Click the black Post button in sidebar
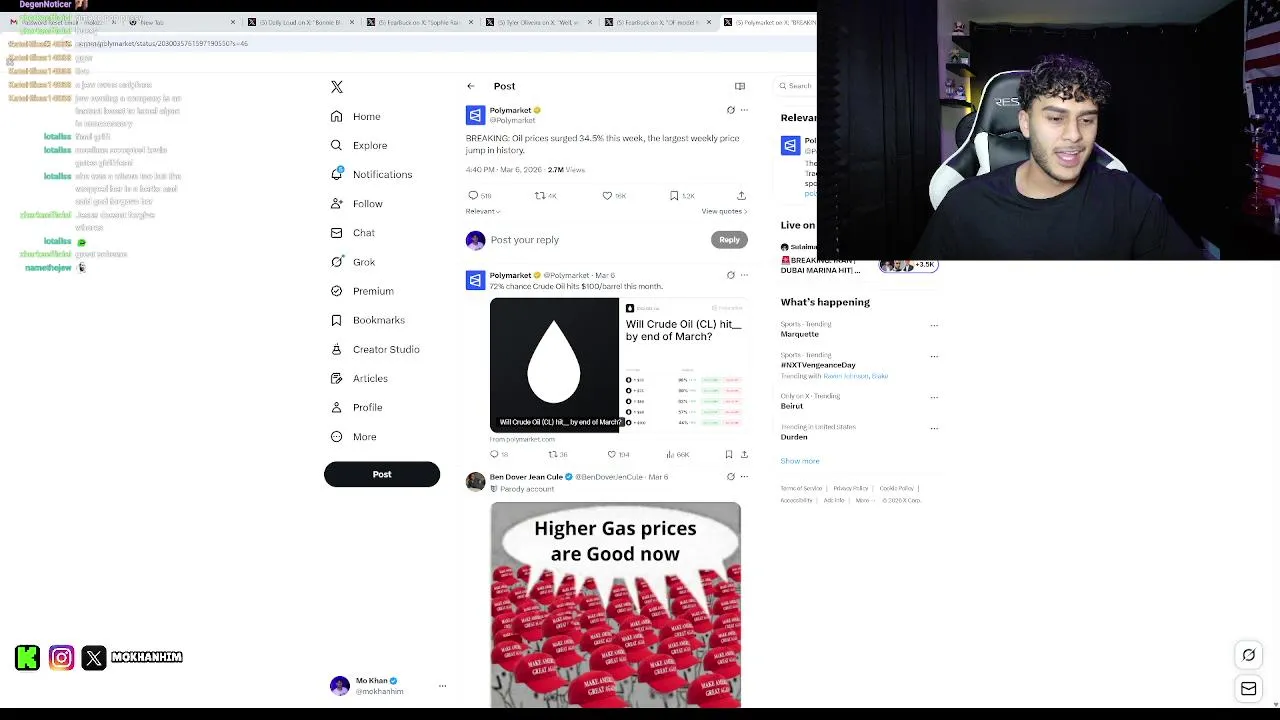This screenshot has height=720, width=1280. (x=382, y=475)
